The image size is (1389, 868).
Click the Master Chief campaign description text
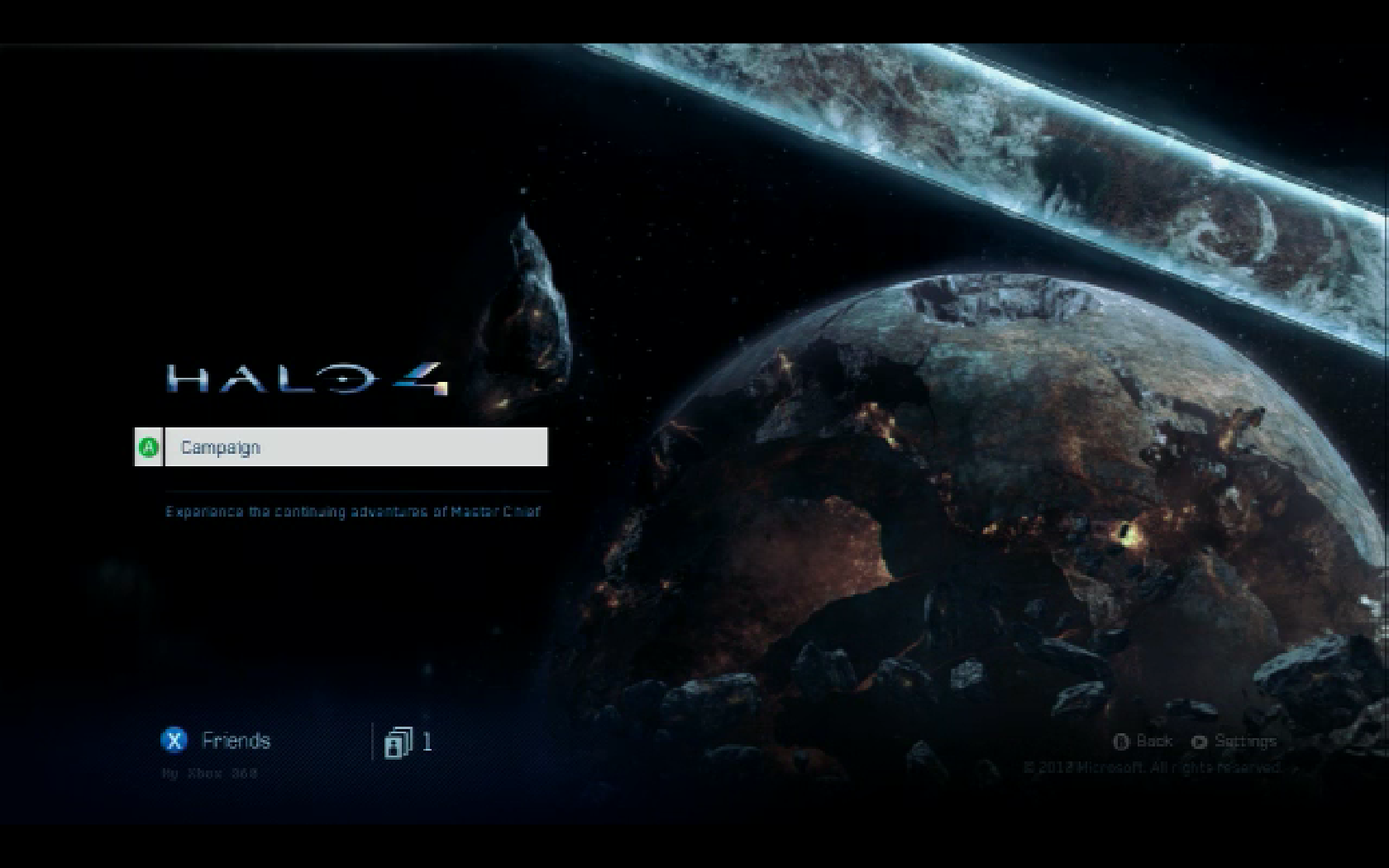(353, 512)
